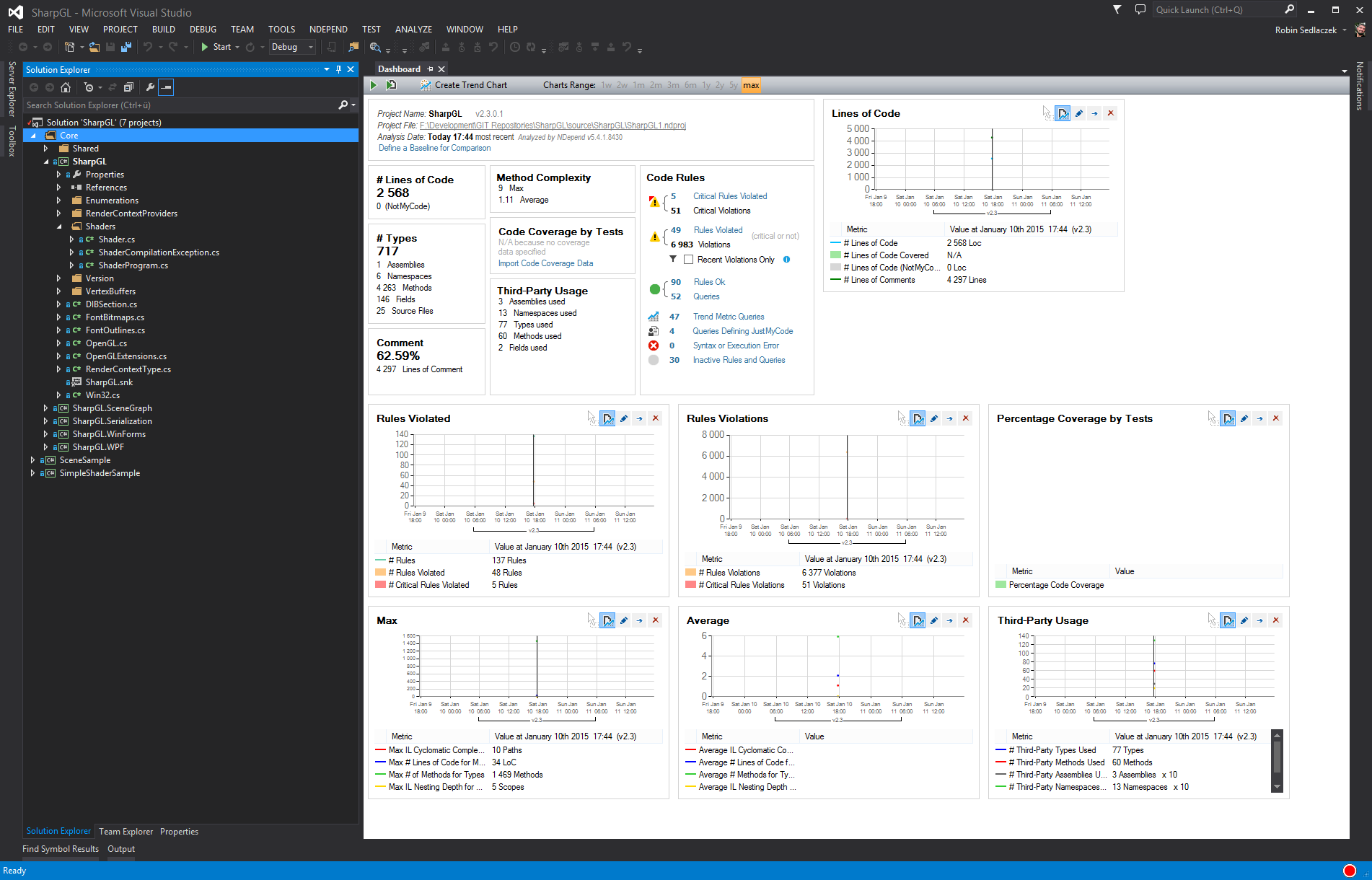Select the 5y charts range
This screenshot has height=880, width=1372.
tap(734, 85)
